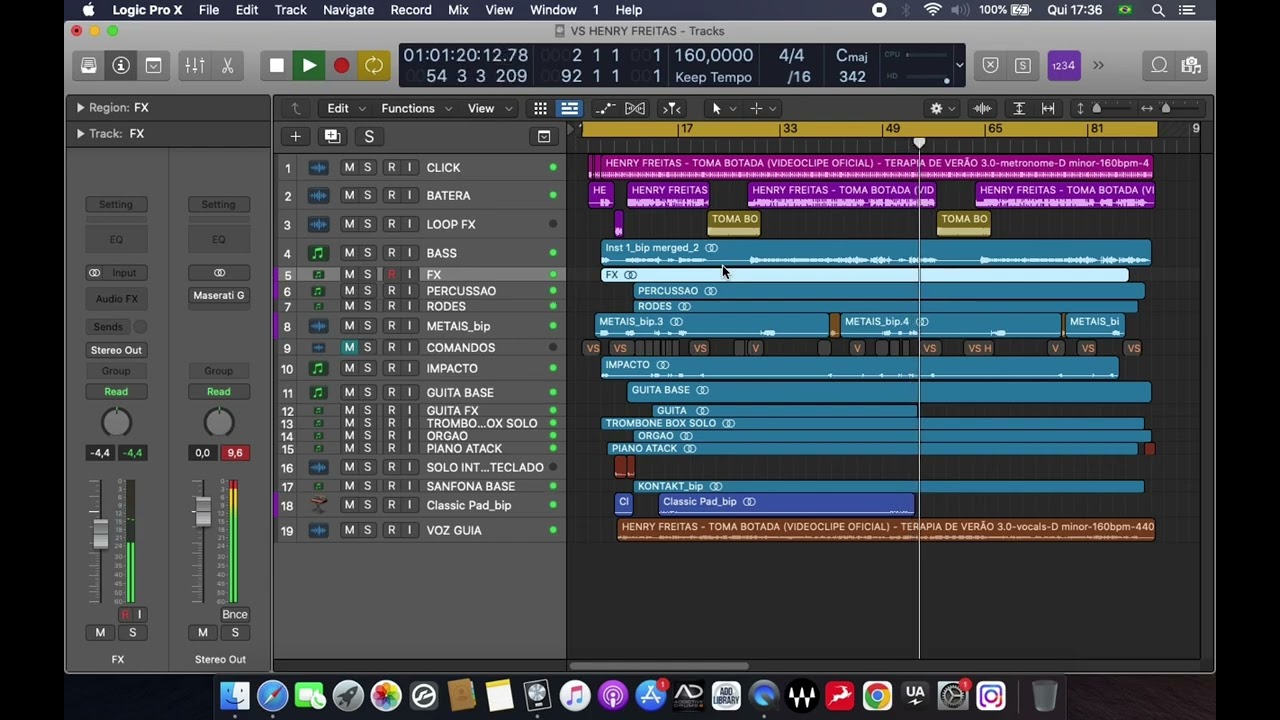Expand the Track: FX inspector section

pyautogui.click(x=80, y=133)
